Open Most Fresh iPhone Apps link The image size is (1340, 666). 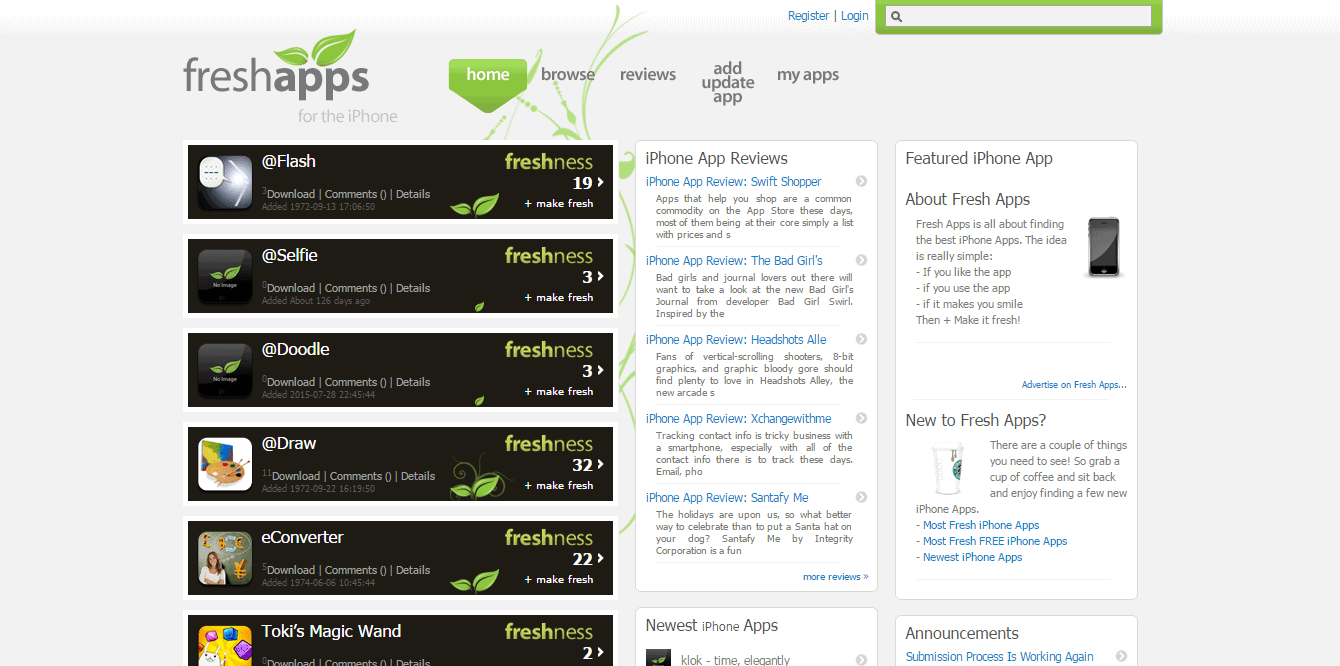981,525
